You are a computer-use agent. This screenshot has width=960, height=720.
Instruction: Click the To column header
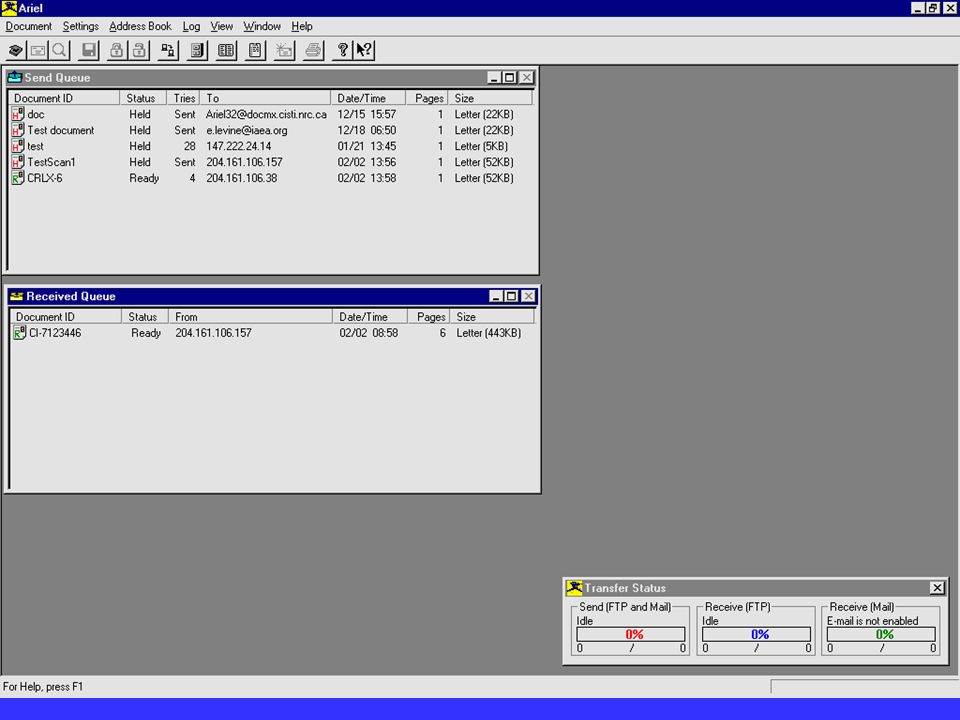(265, 98)
